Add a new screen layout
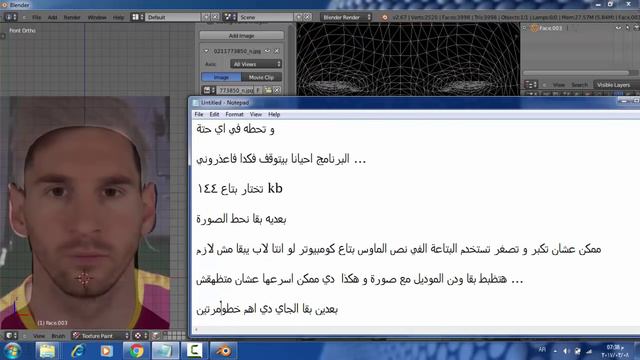Image resolution: width=640 pixels, height=360 pixels. click(x=206, y=17)
